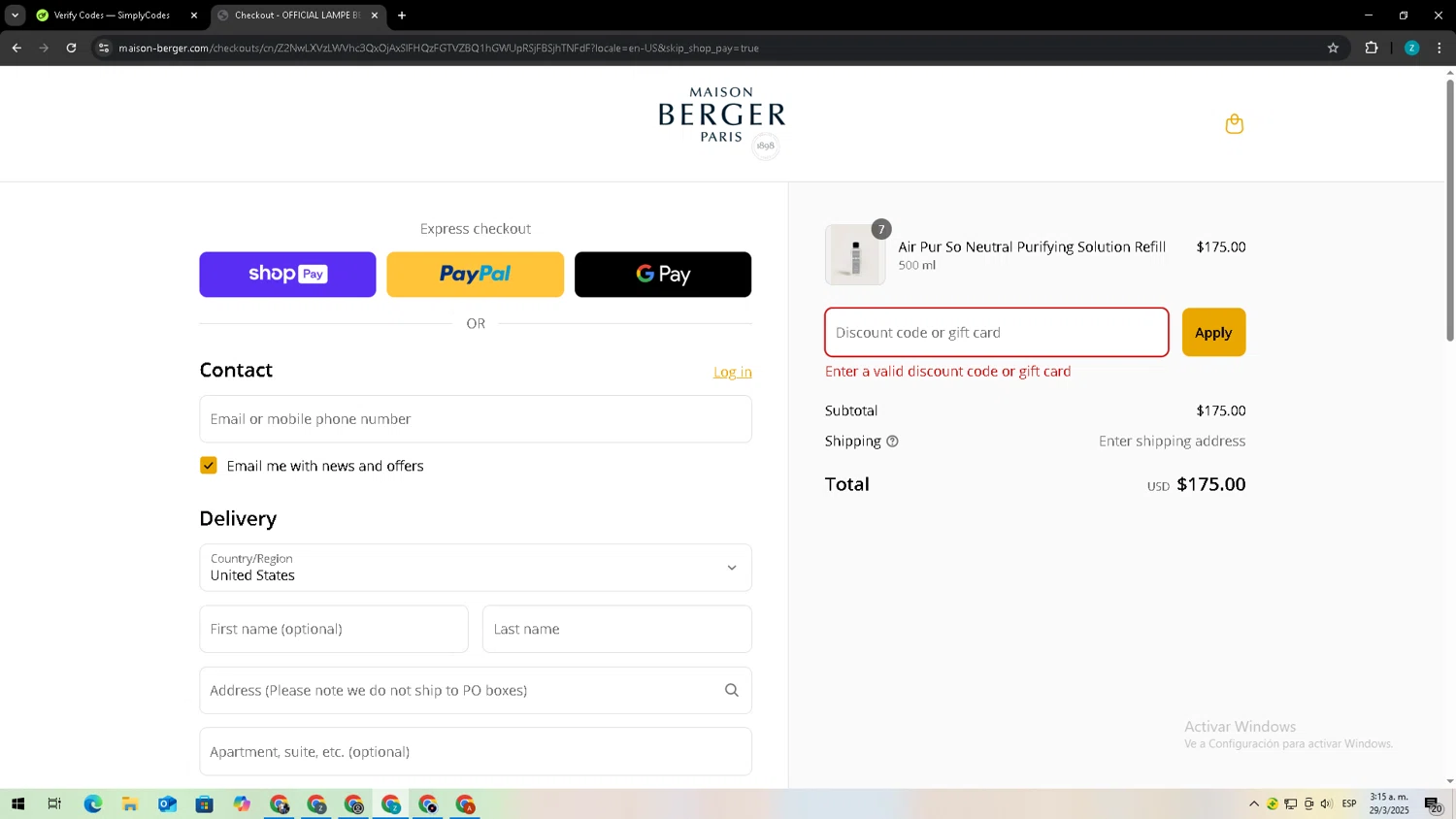The image size is (1456, 819).
Task: Click the page vertical scrollbar
Action: [1450, 209]
